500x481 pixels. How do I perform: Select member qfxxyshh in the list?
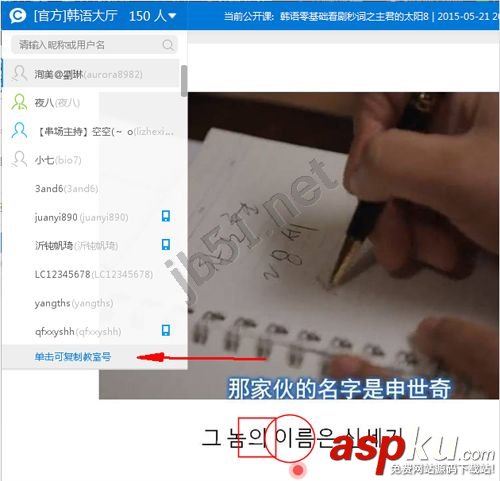[91, 331]
